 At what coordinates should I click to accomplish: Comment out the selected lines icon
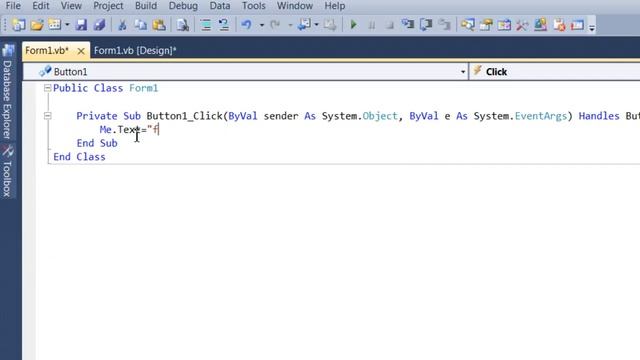[x=206, y=25]
